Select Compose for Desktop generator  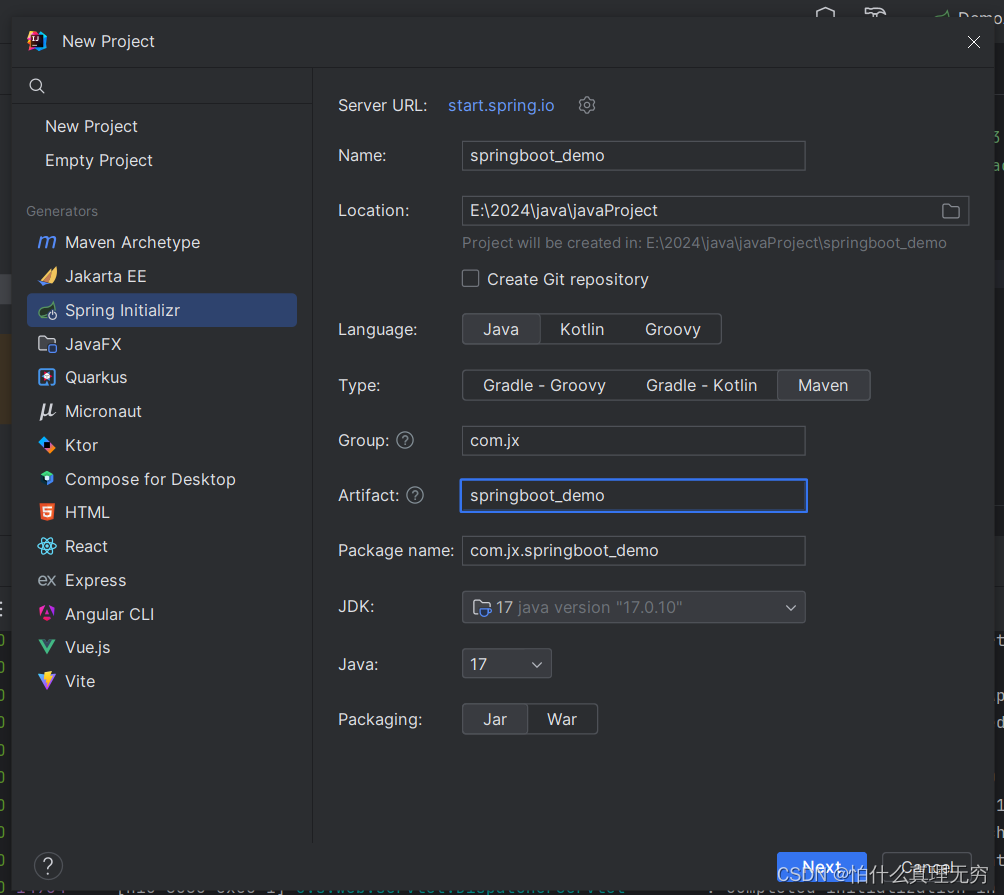[x=162, y=479]
